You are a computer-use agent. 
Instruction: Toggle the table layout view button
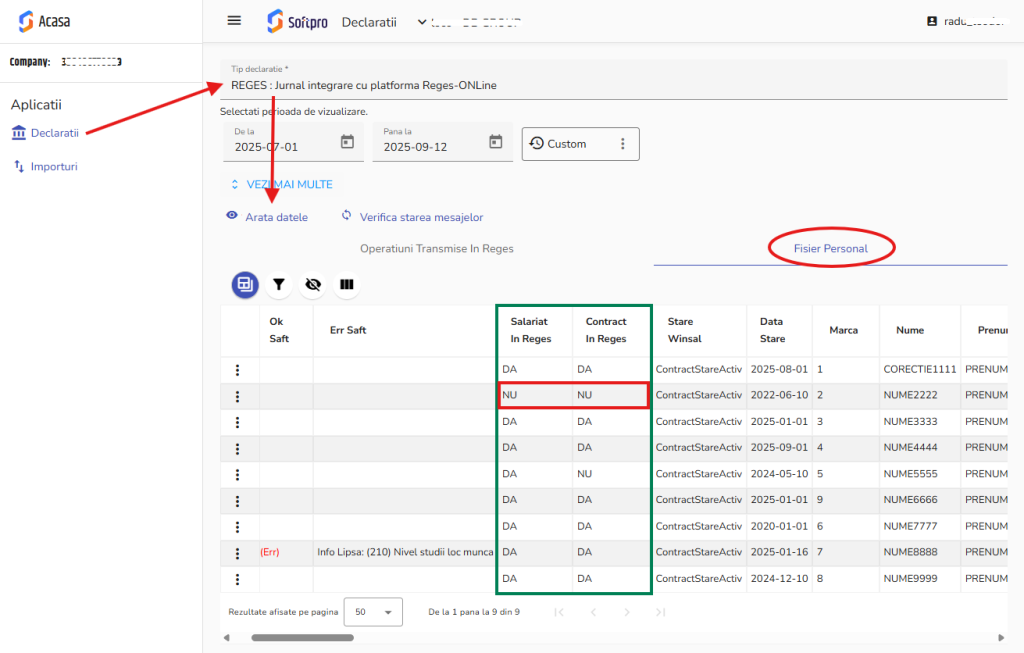(245, 285)
